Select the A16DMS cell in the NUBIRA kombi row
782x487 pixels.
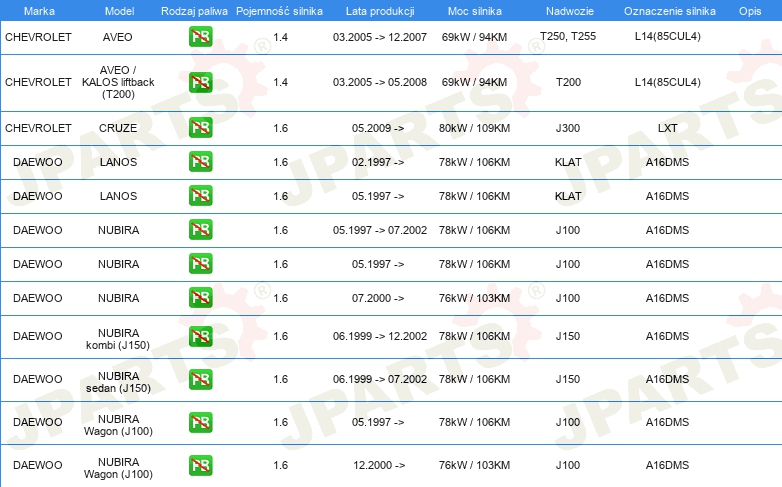pos(667,336)
